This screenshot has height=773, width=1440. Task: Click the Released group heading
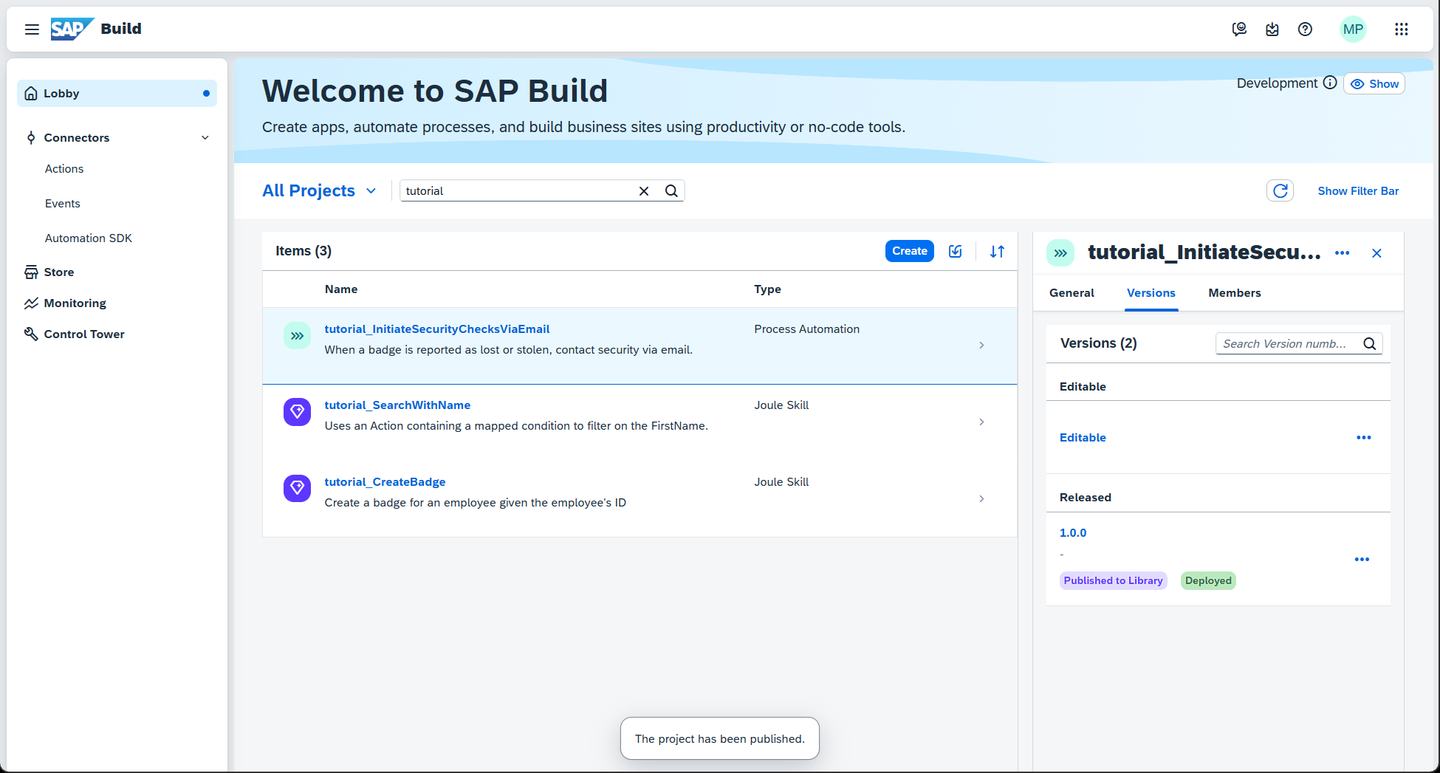tap(1085, 497)
